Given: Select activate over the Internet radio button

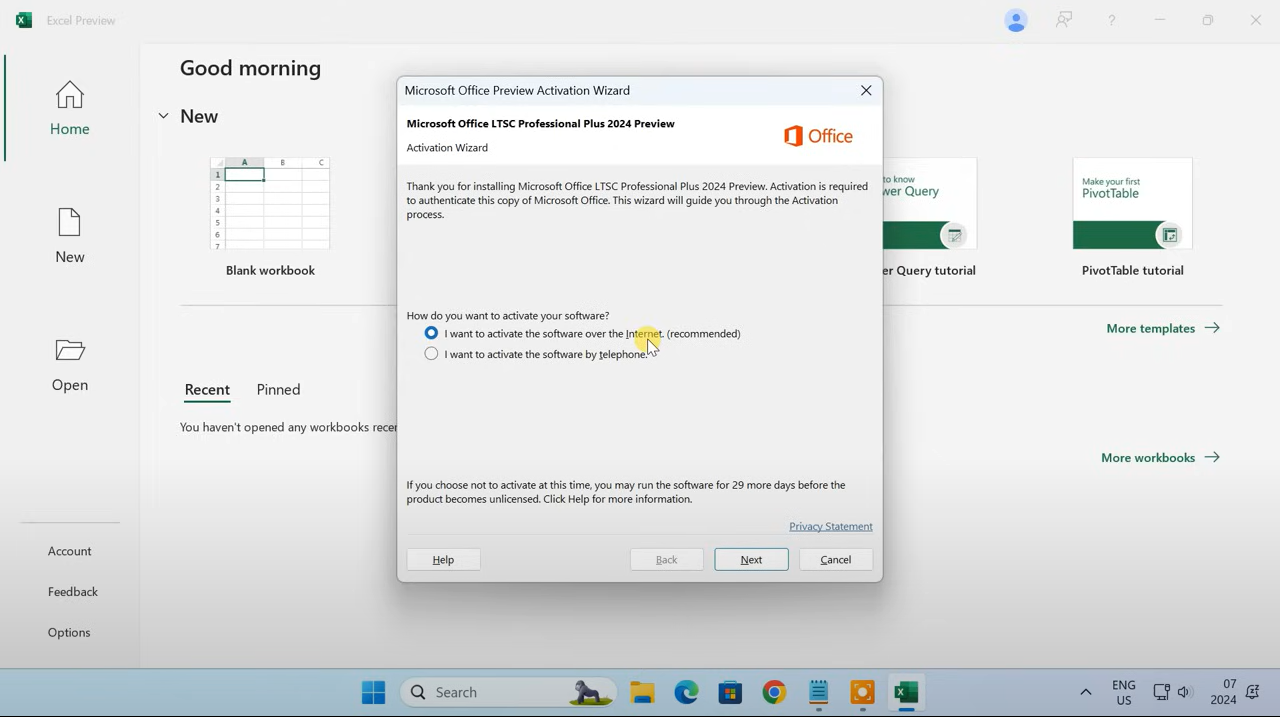Looking at the screenshot, I should tap(431, 333).
